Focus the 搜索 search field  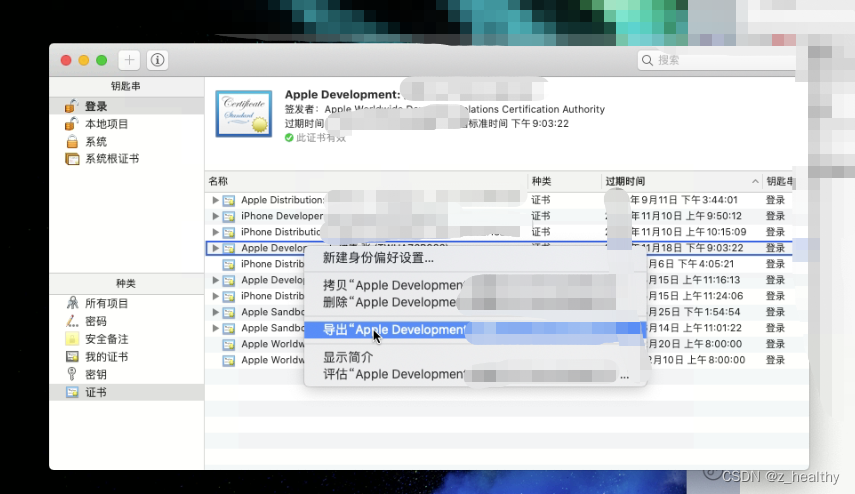click(719, 60)
